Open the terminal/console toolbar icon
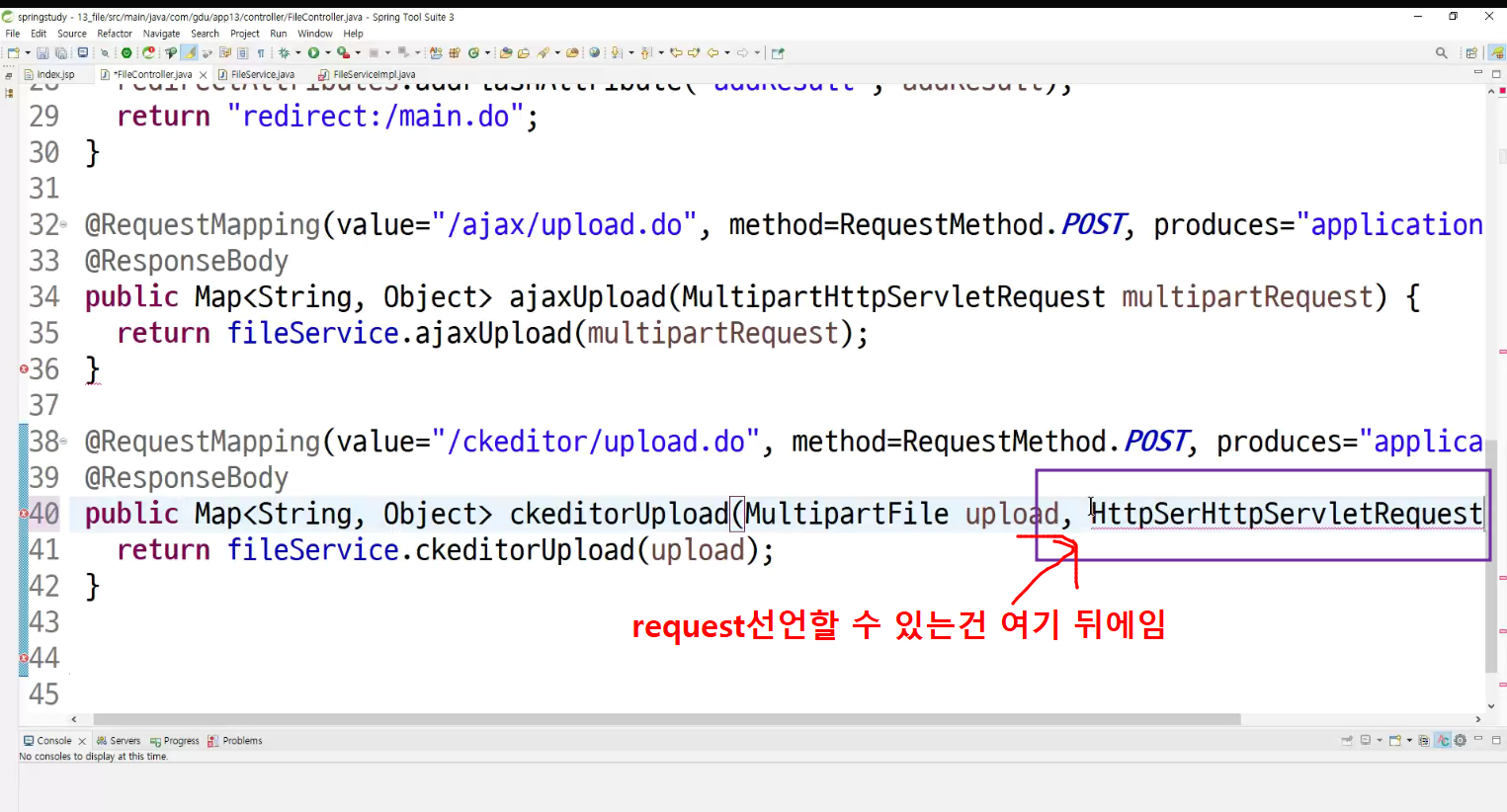1507x812 pixels. pyautogui.click(x=82, y=52)
